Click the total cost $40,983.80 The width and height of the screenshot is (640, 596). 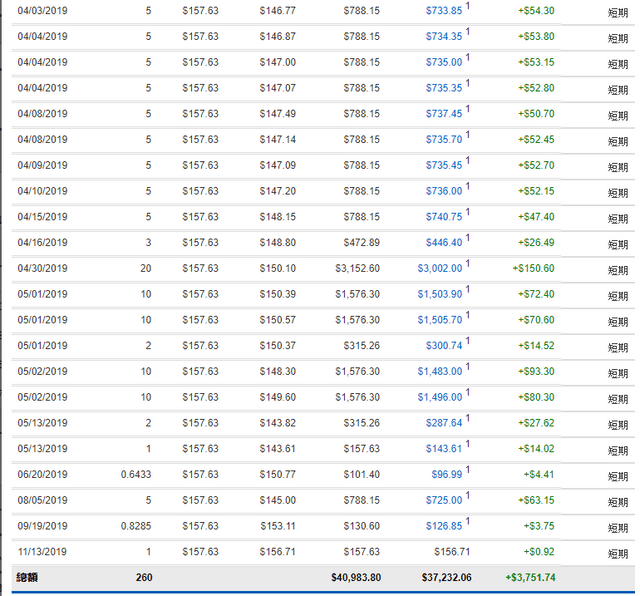[x=356, y=577]
